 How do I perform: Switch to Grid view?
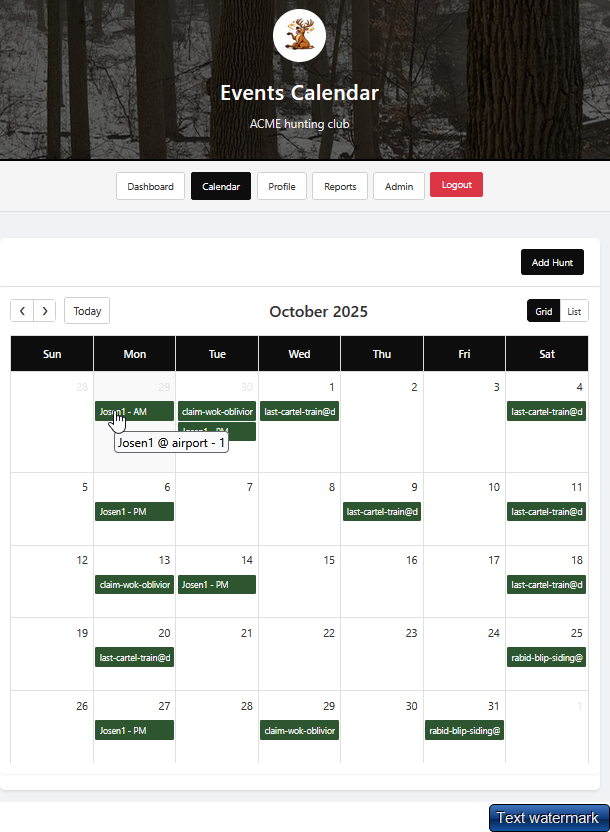pyautogui.click(x=543, y=311)
